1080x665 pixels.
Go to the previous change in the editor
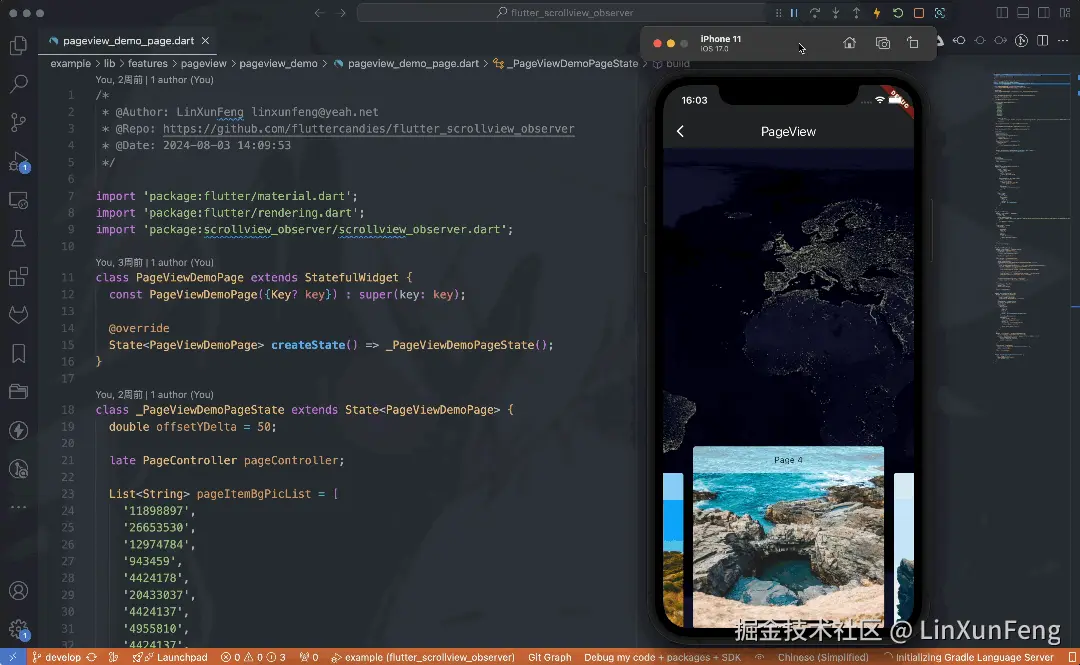959,41
